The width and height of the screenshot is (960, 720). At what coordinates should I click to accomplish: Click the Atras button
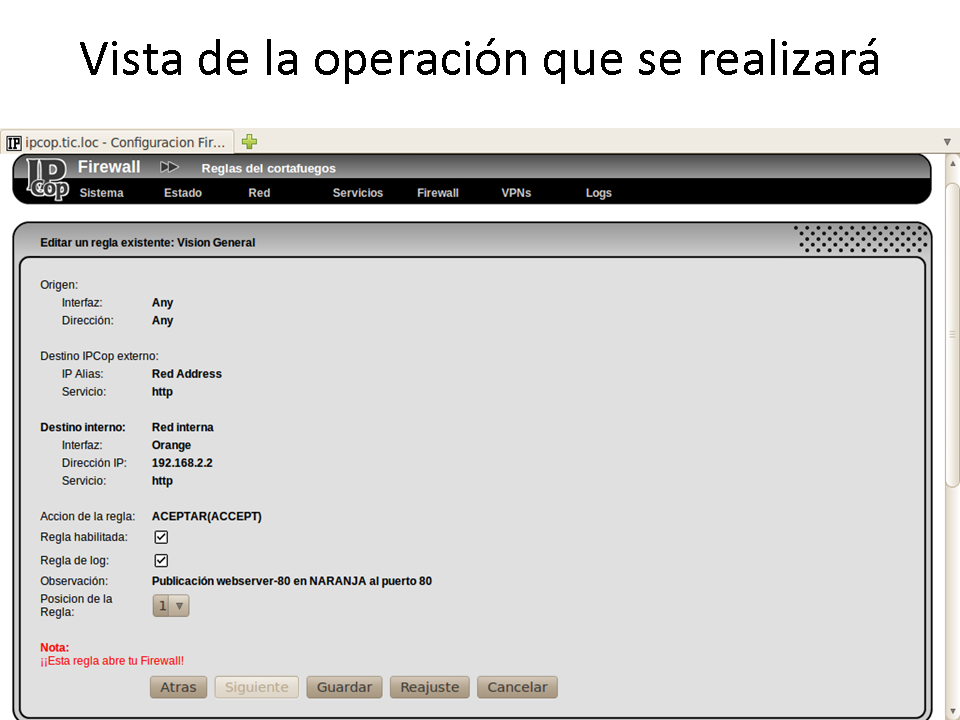pyautogui.click(x=179, y=687)
